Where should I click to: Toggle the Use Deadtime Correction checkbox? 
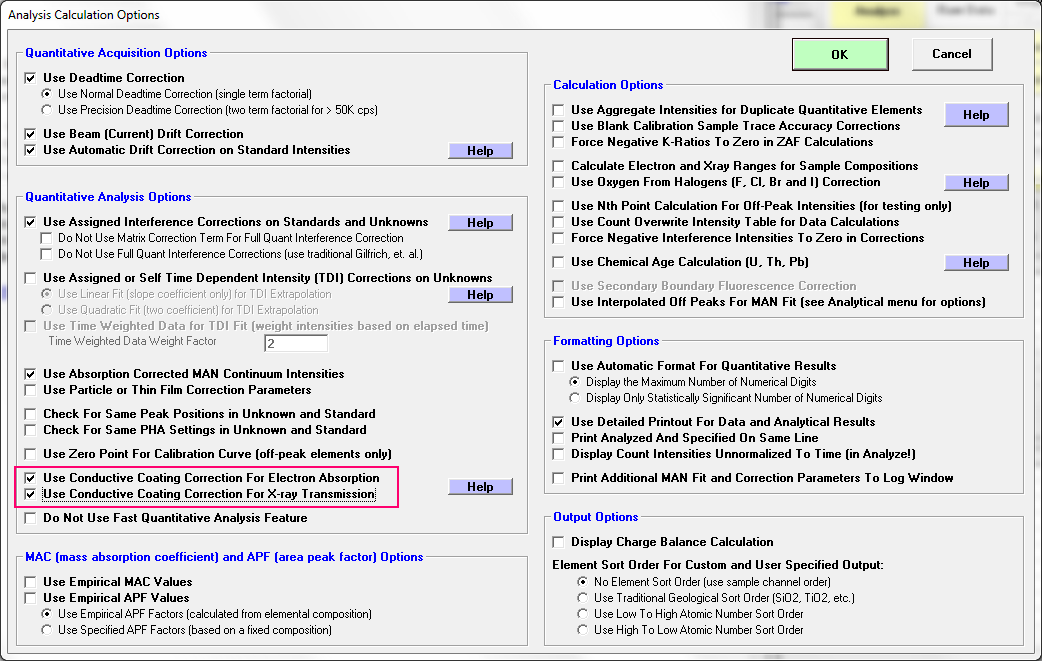pos(30,78)
